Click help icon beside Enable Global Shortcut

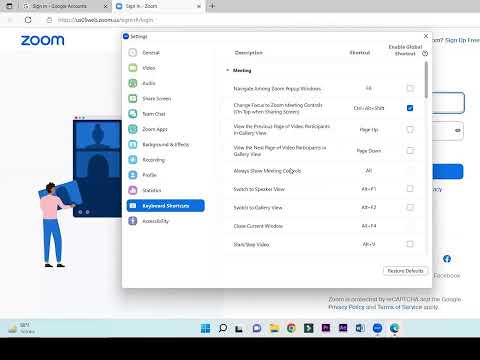[x=425, y=53]
